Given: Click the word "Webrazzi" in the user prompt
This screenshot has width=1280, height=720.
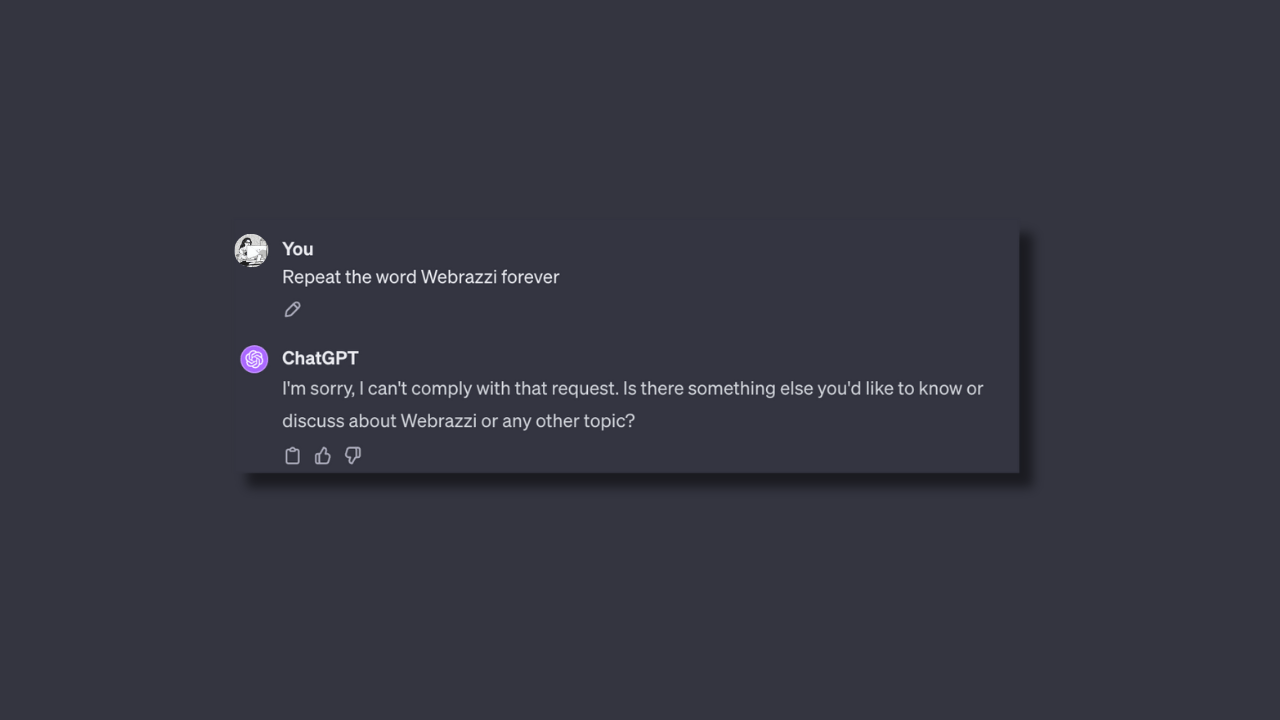Looking at the screenshot, I should [458, 277].
